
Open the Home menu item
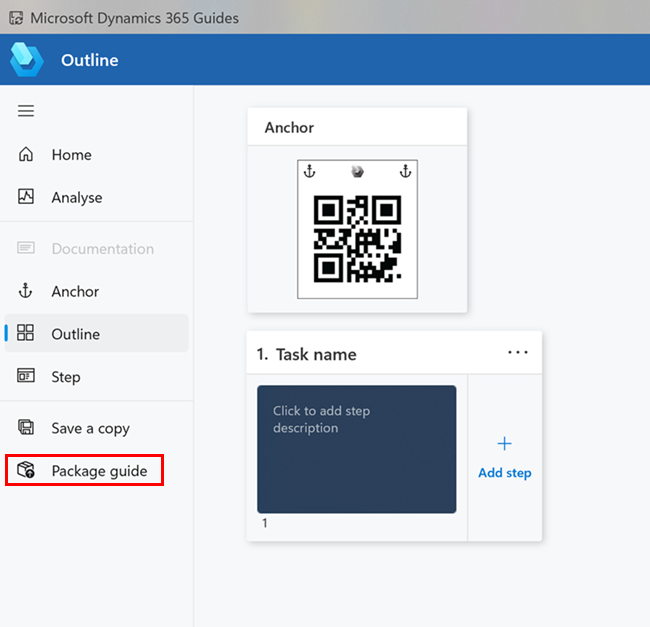tap(96, 155)
